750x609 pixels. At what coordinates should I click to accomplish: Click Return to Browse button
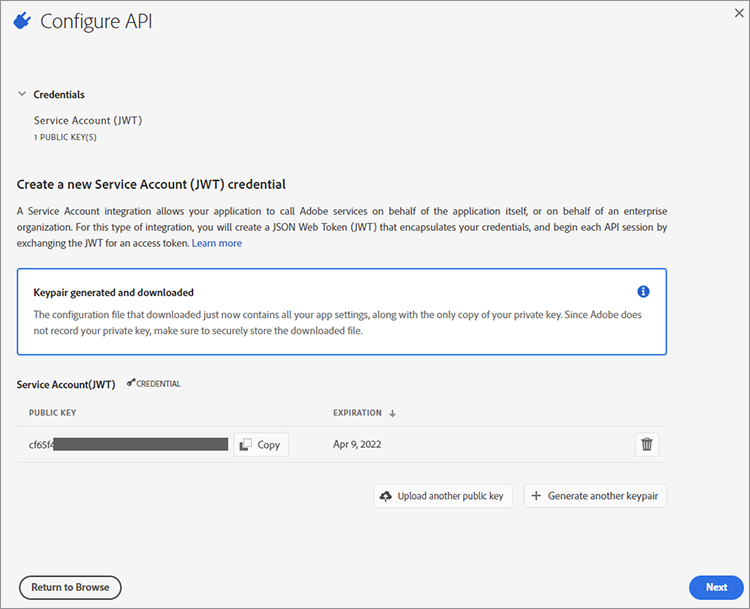click(x=70, y=587)
